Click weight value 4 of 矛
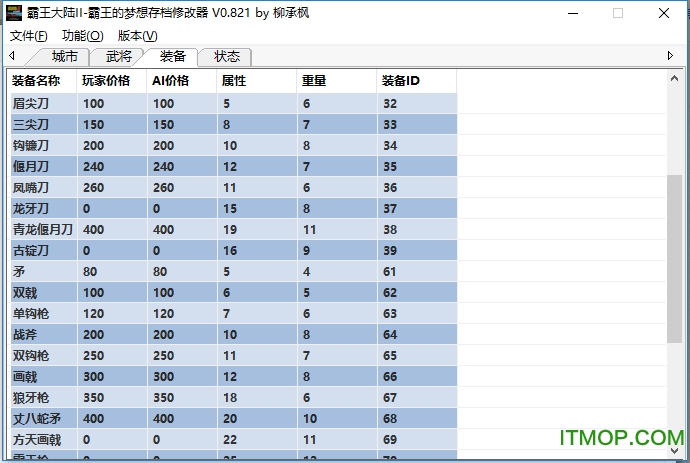Screen dimensions: 690x463 (x=306, y=272)
